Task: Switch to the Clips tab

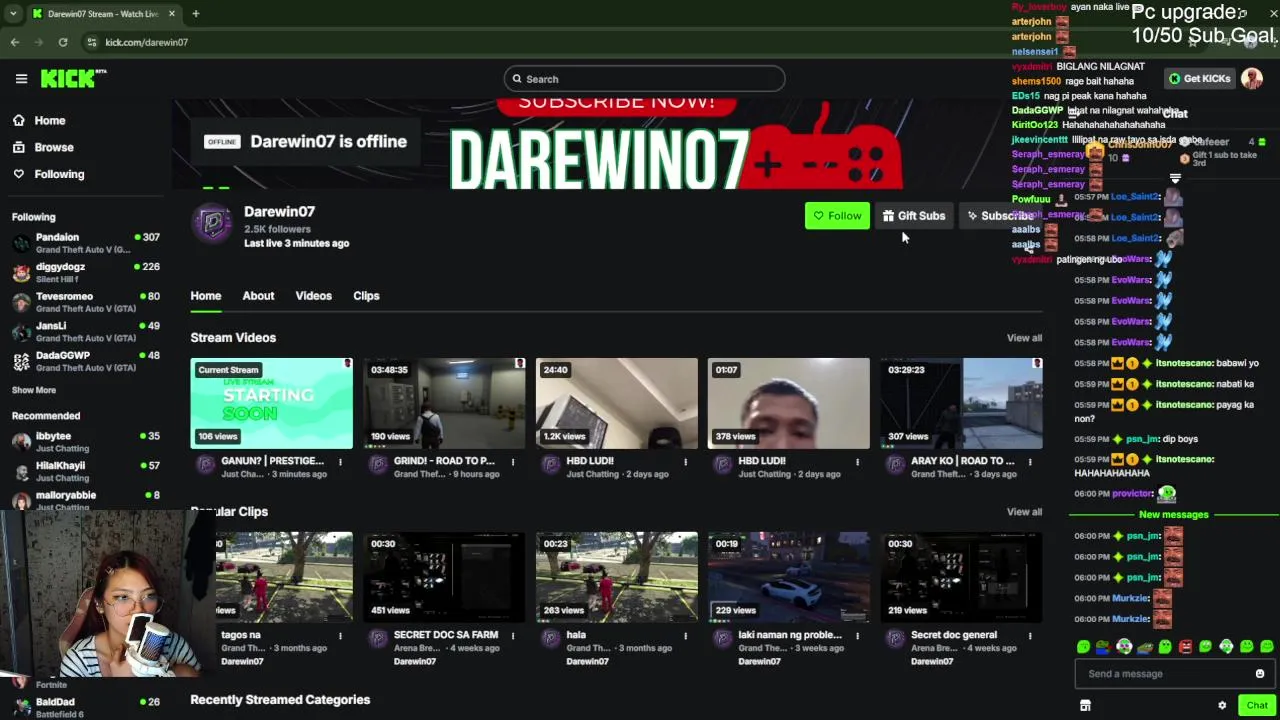Action: click(x=366, y=296)
